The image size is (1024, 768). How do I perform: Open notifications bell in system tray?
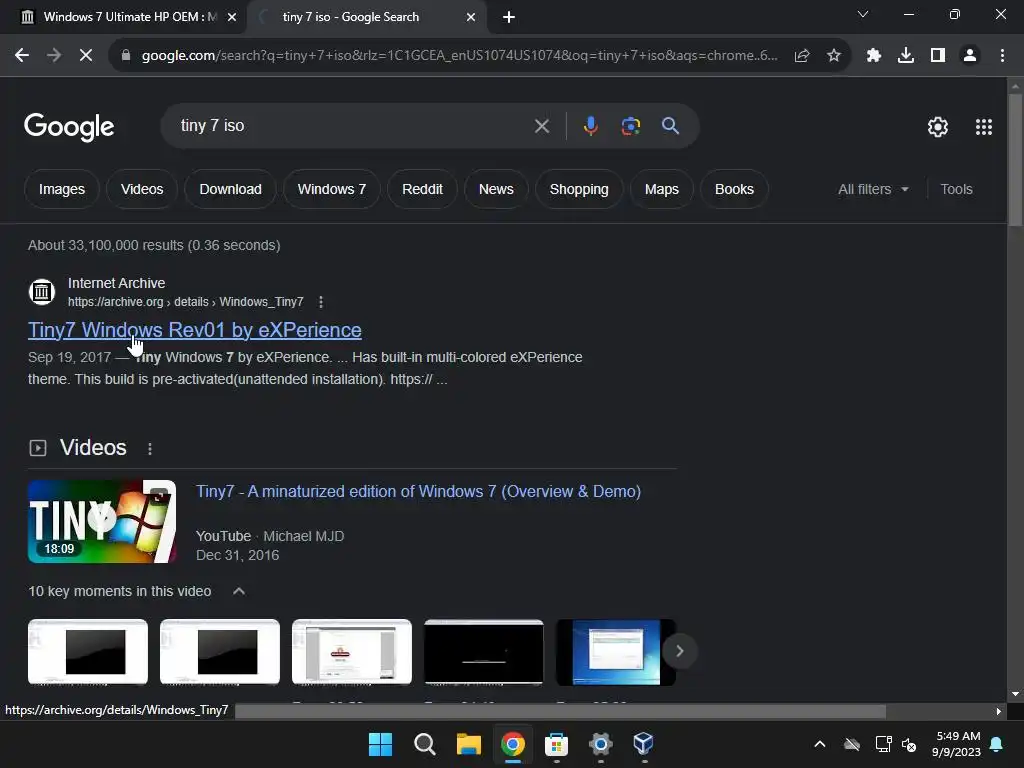(997, 744)
